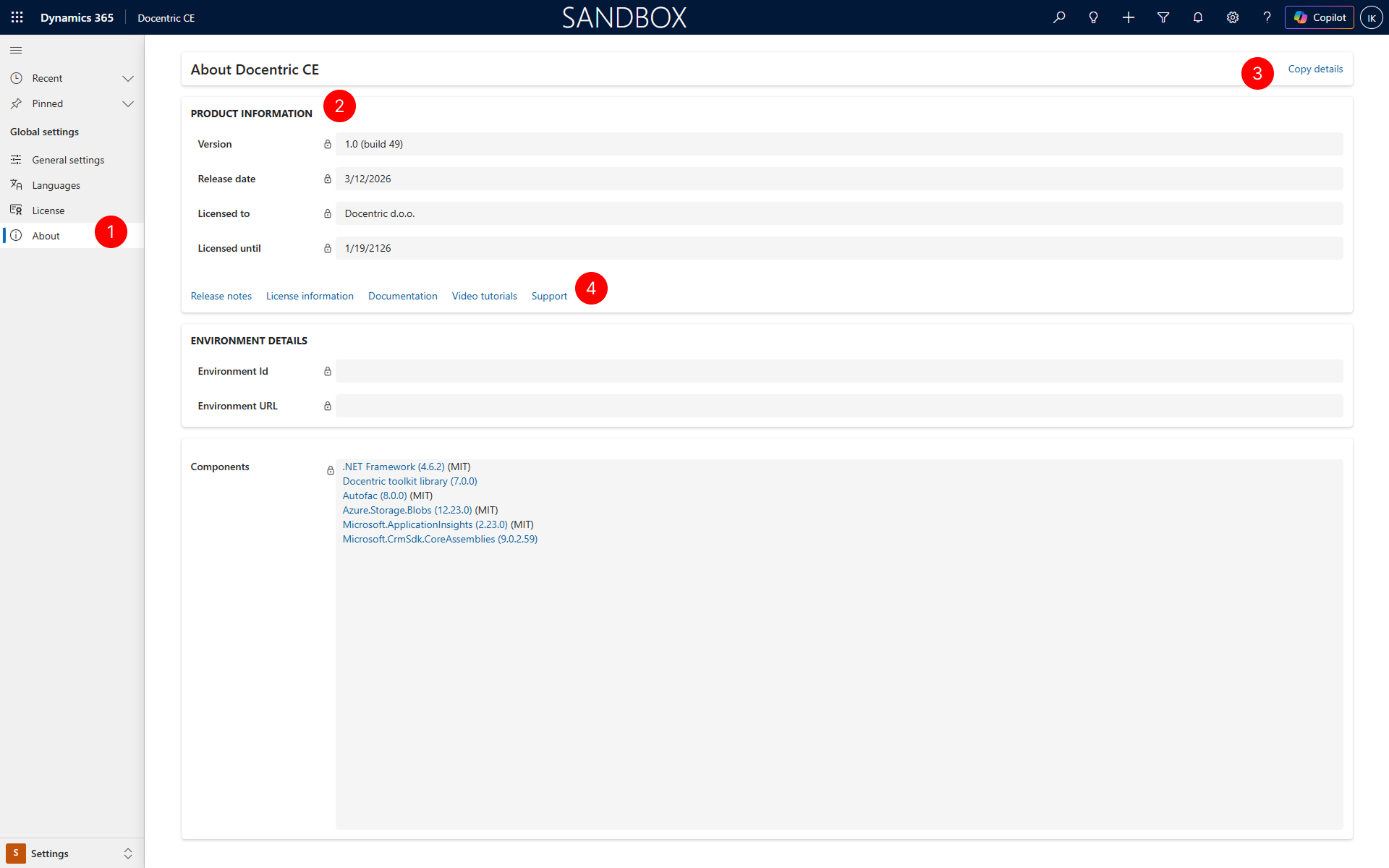
Task: Open the License information link
Action: coord(310,296)
